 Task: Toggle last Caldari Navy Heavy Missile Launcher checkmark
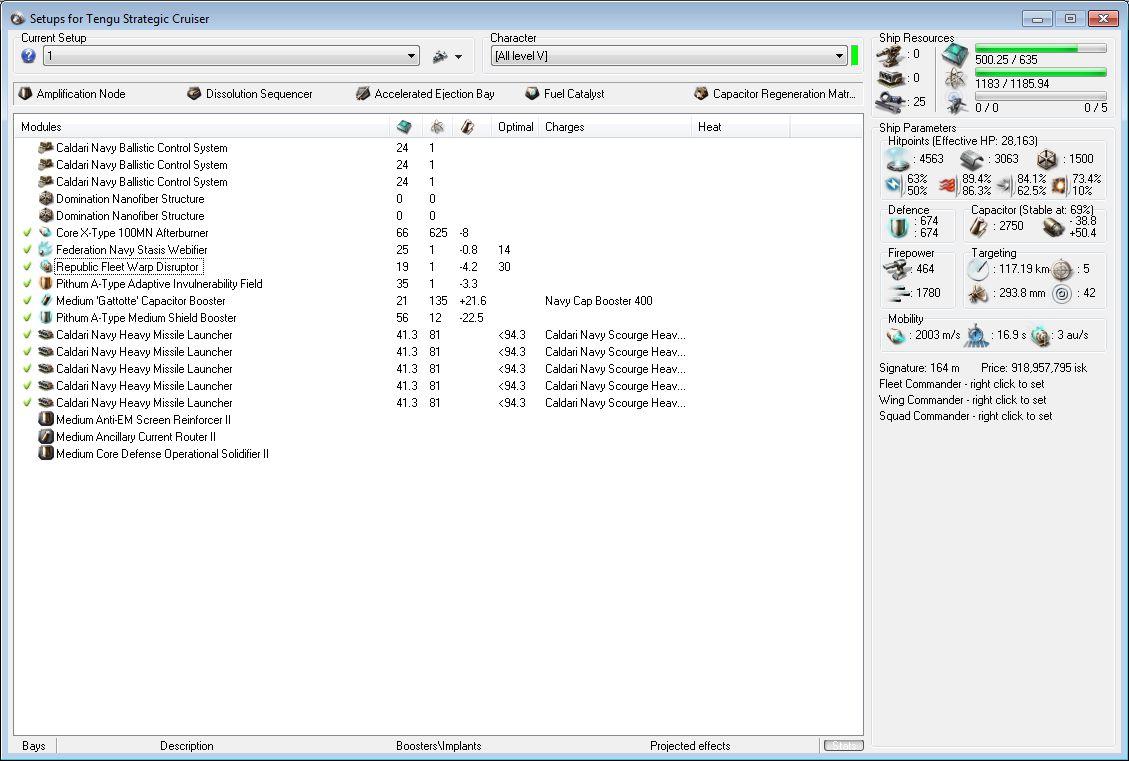click(27, 402)
